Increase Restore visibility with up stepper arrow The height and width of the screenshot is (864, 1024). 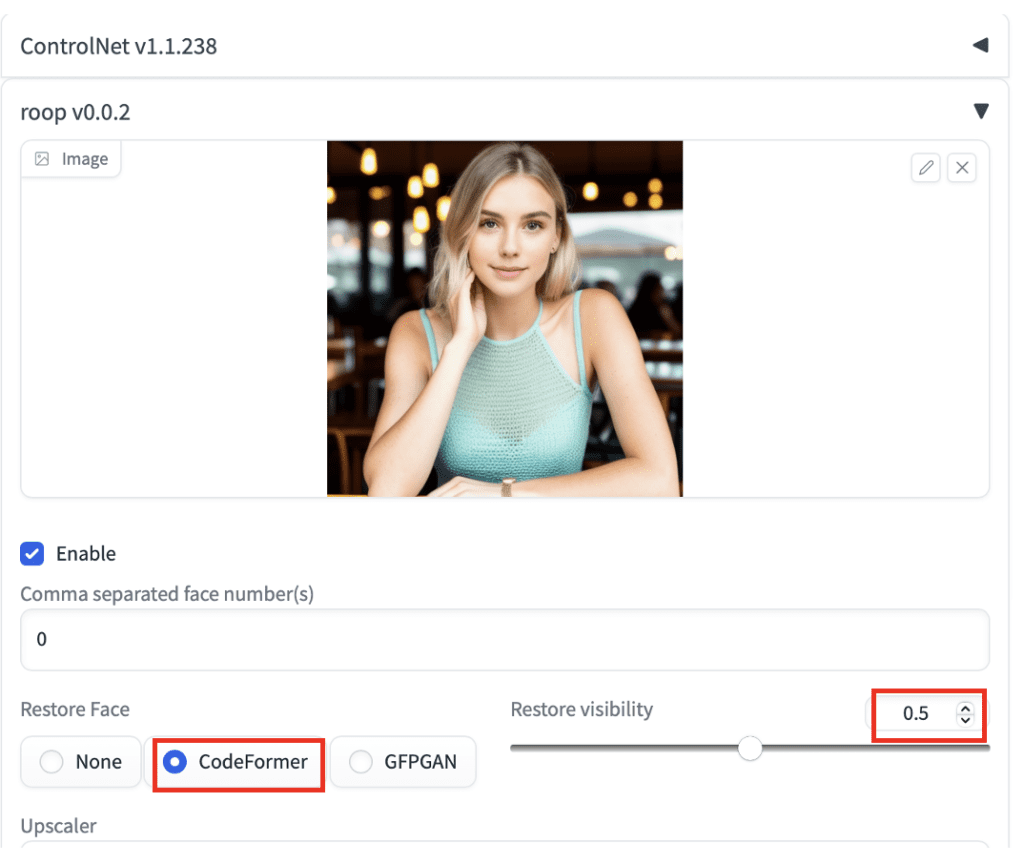[965, 707]
